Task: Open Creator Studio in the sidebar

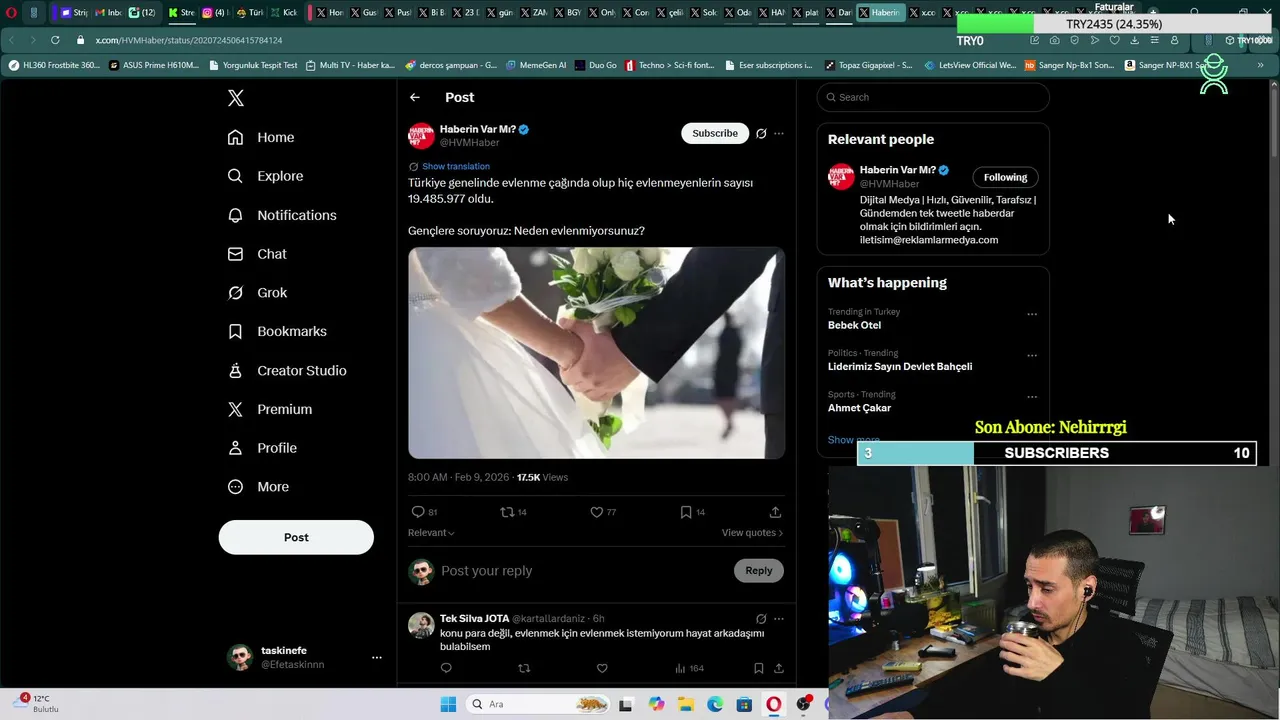Action: coord(287,370)
